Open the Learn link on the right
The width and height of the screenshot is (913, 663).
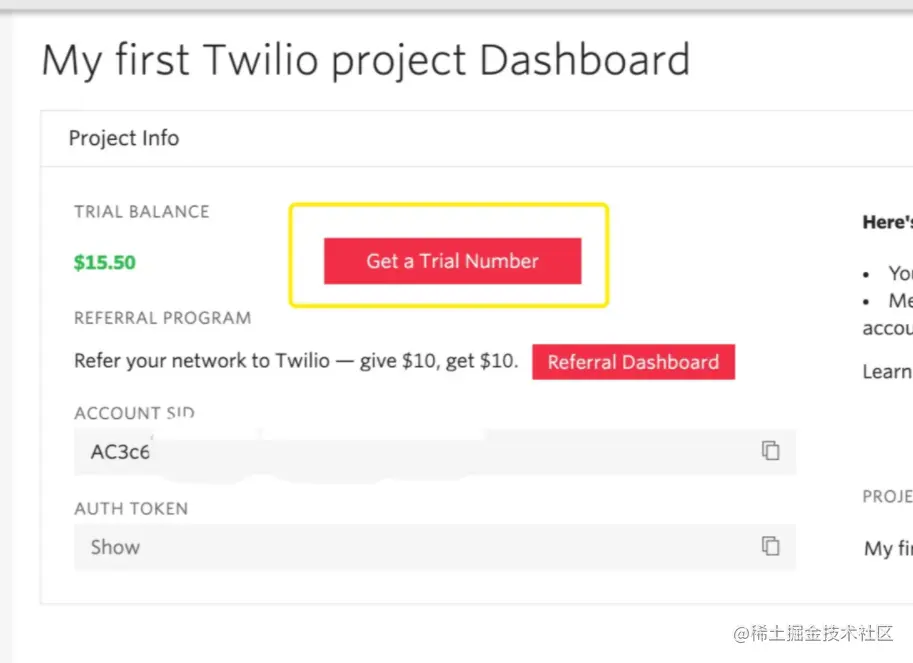pos(887,372)
